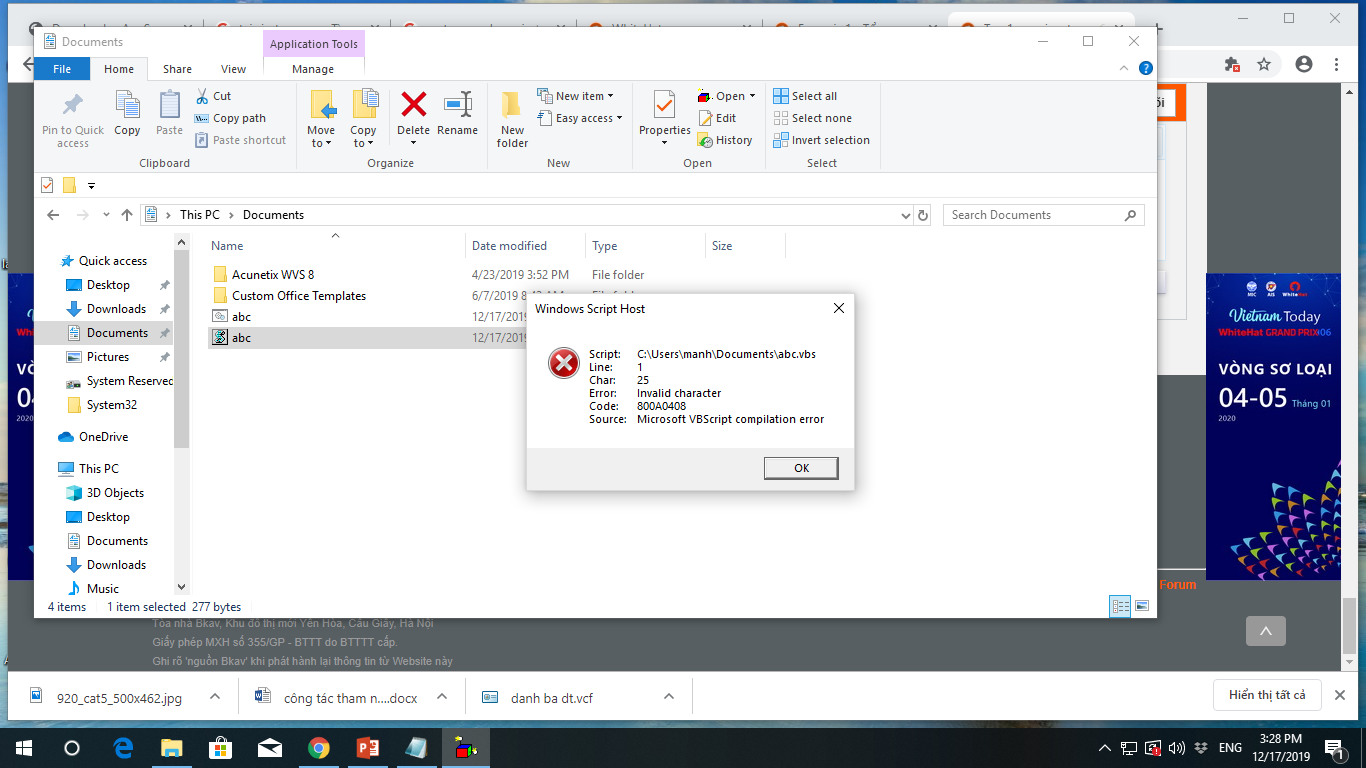Switch to large thumbnails view icon
This screenshot has height=768, width=1366.
click(x=1141, y=606)
